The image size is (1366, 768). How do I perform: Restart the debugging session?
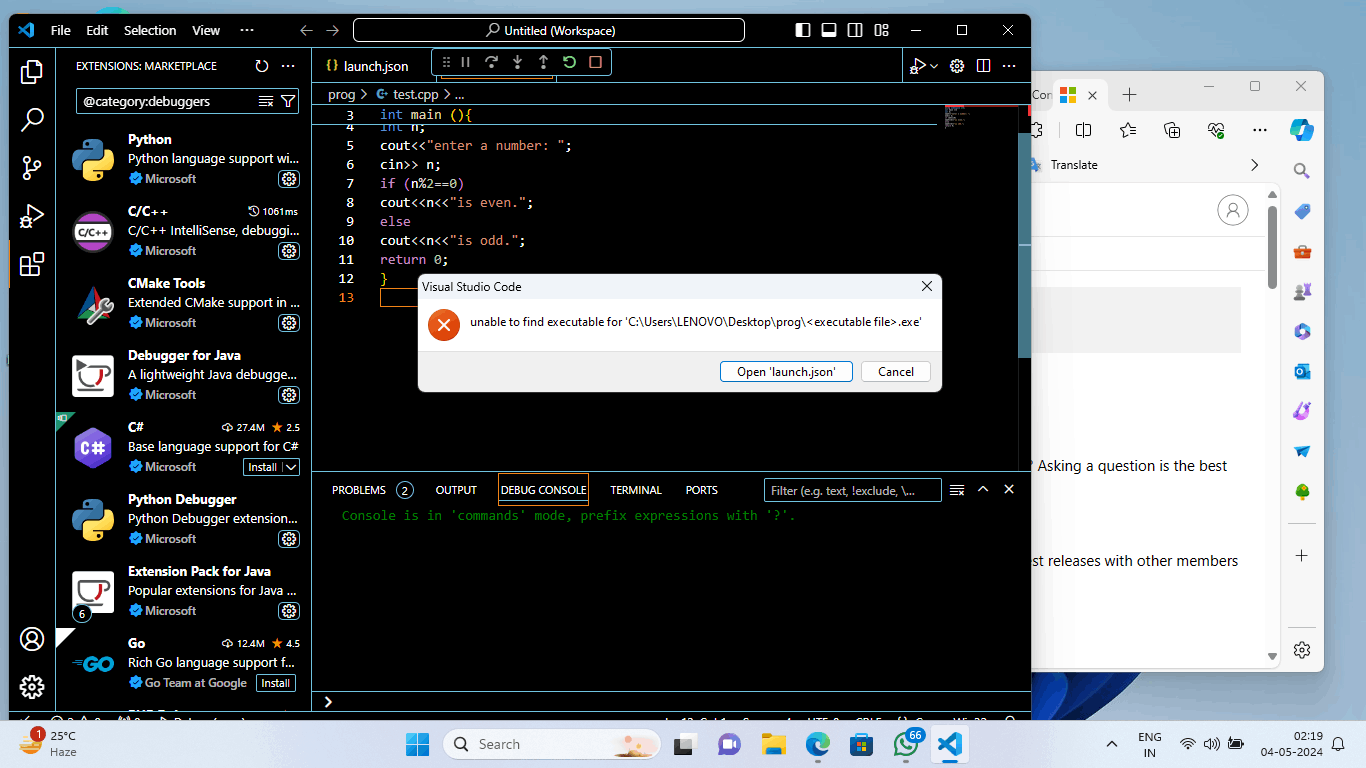[569, 62]
